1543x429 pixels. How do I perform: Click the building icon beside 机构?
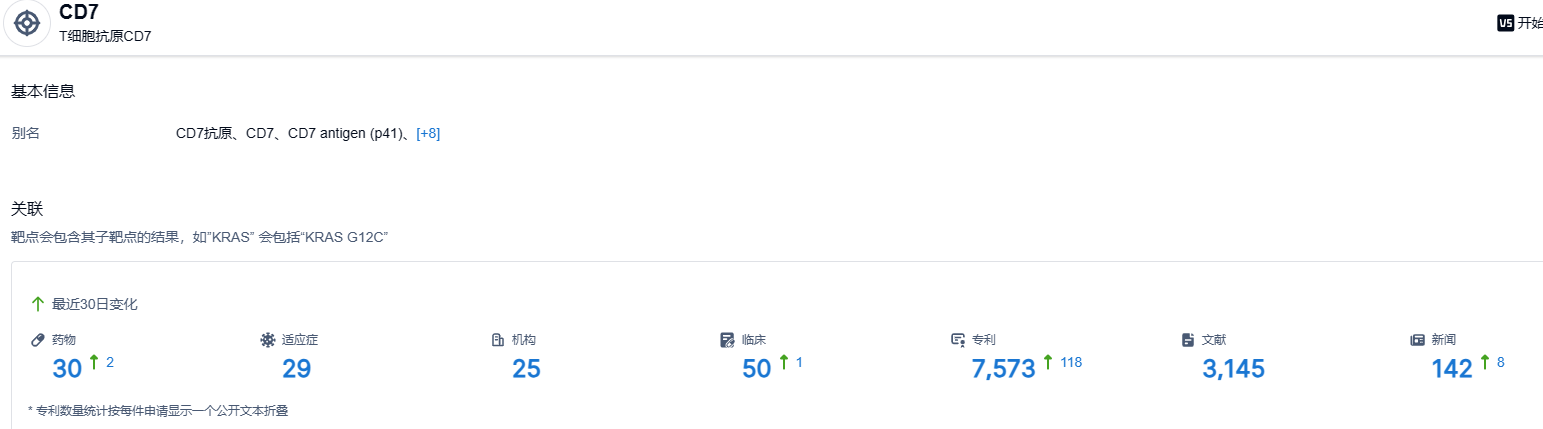[498, 340]
